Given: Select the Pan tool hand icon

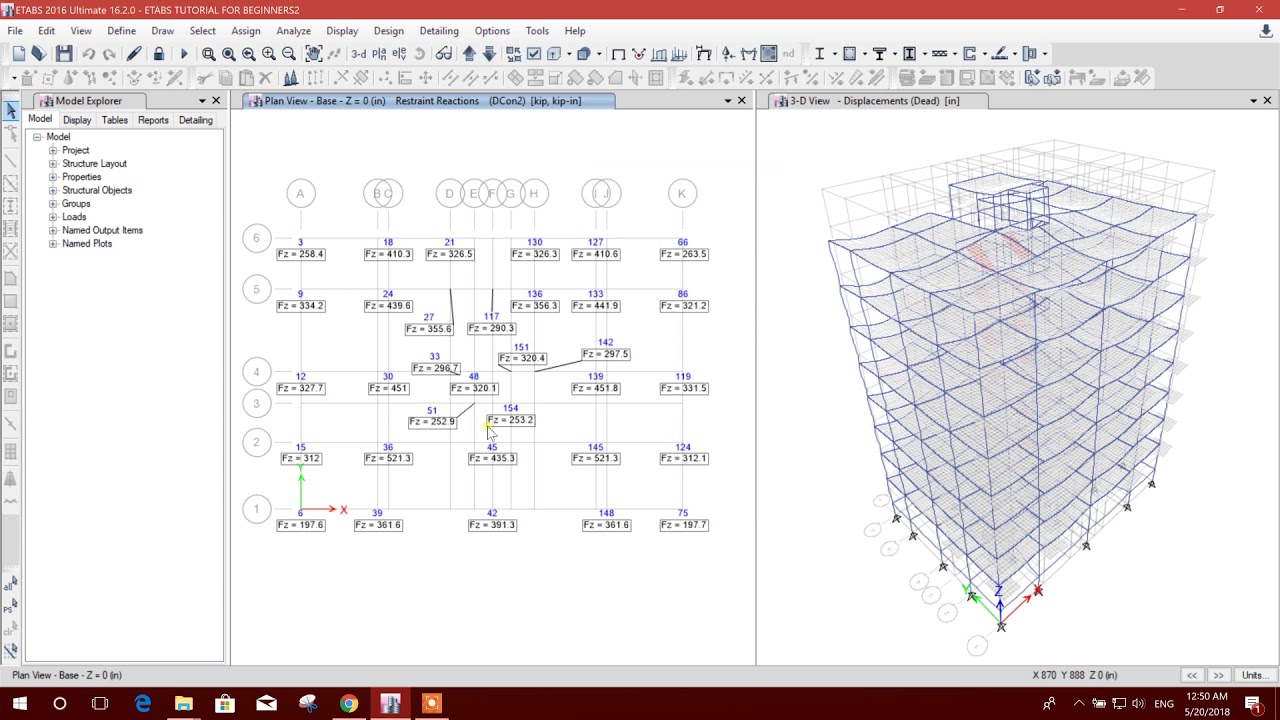Looking at the screenshot, I should 314,53.
